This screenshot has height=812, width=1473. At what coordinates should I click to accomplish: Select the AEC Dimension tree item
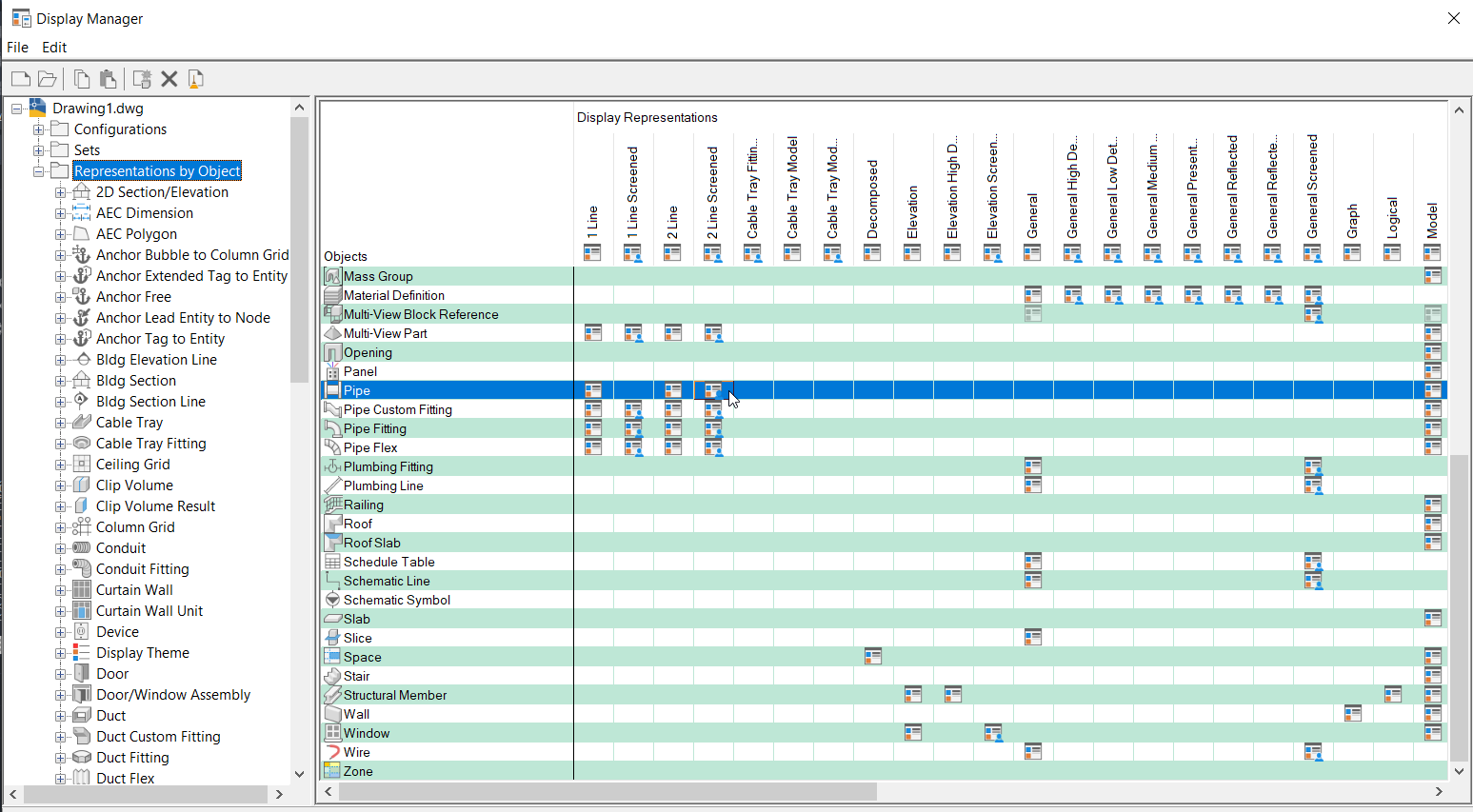145,213
